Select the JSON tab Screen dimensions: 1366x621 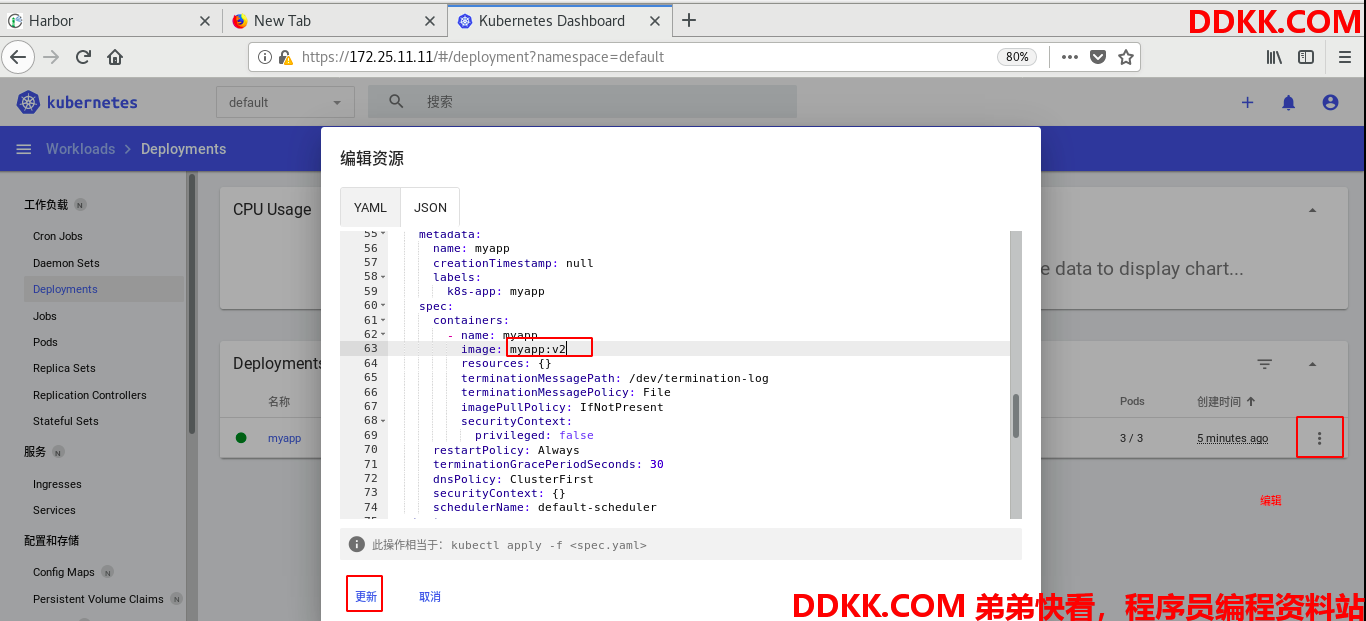click(430, 207)
